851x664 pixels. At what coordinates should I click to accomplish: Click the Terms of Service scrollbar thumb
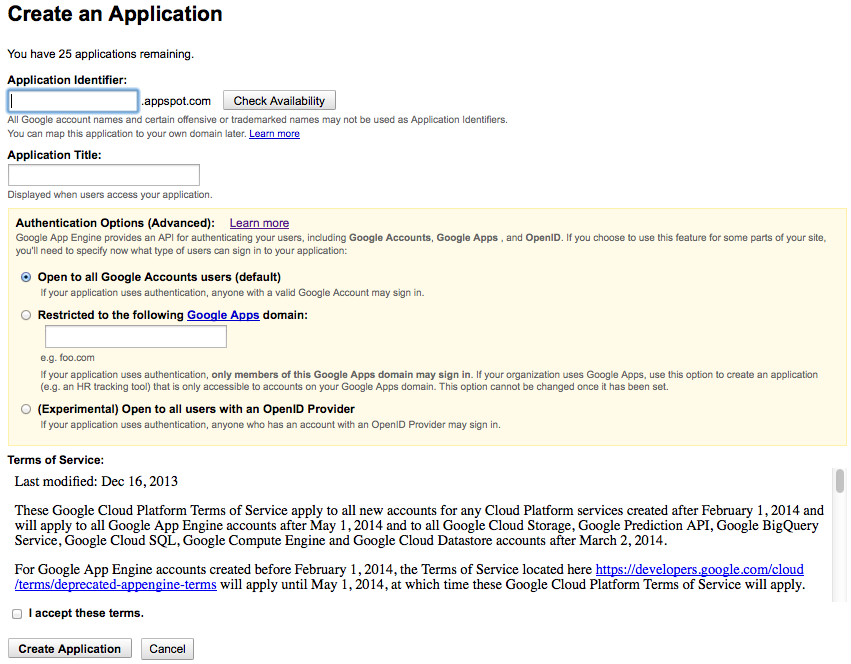(840, 480)
